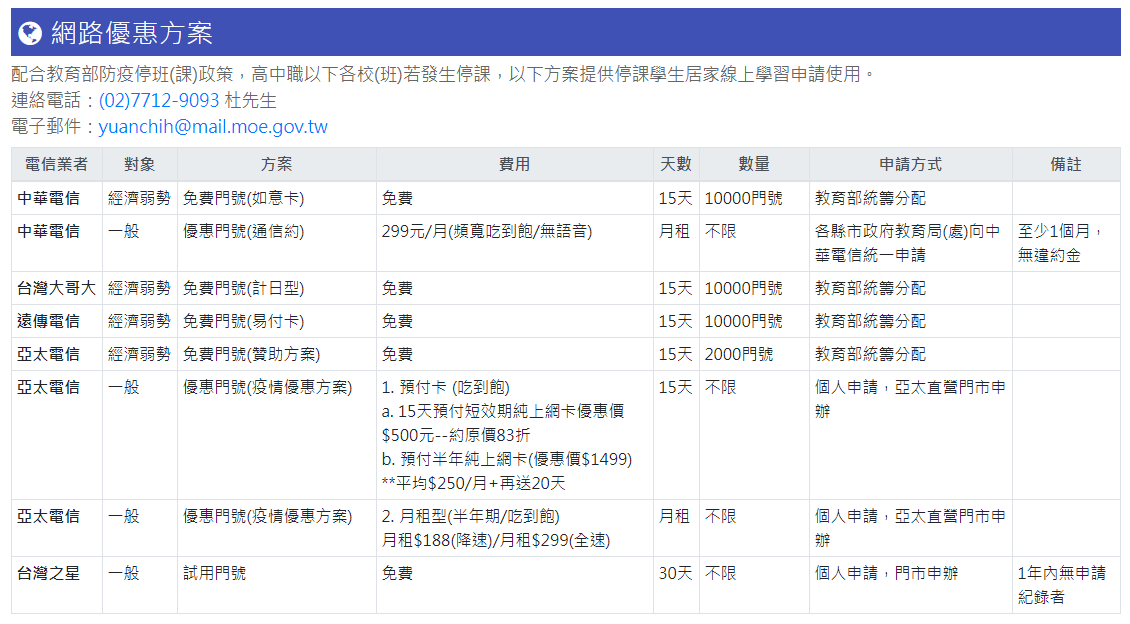Click the 1. 預付卡 (吃到飽) text
1130x624 pixels.
pos(445,388)
